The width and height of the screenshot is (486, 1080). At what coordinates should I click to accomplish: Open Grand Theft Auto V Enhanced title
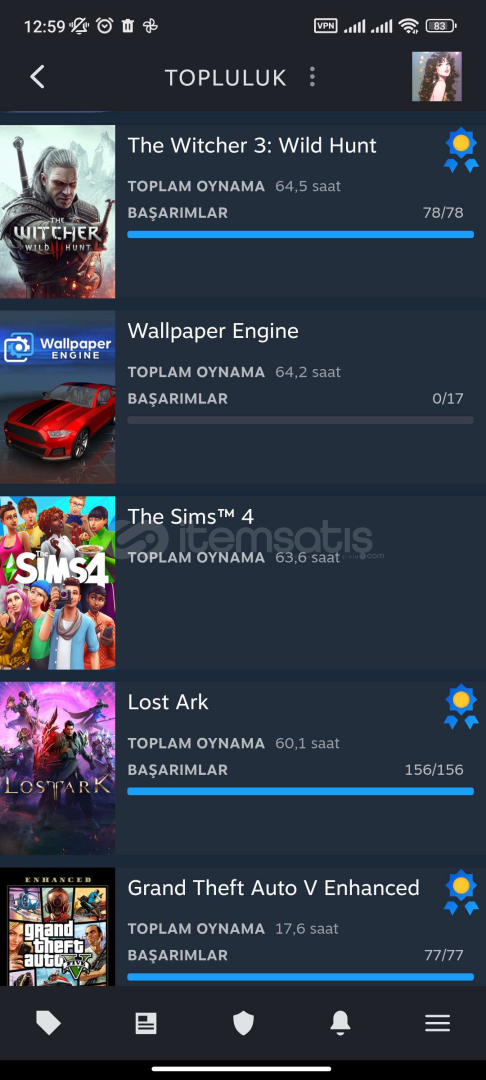(273, 888)
